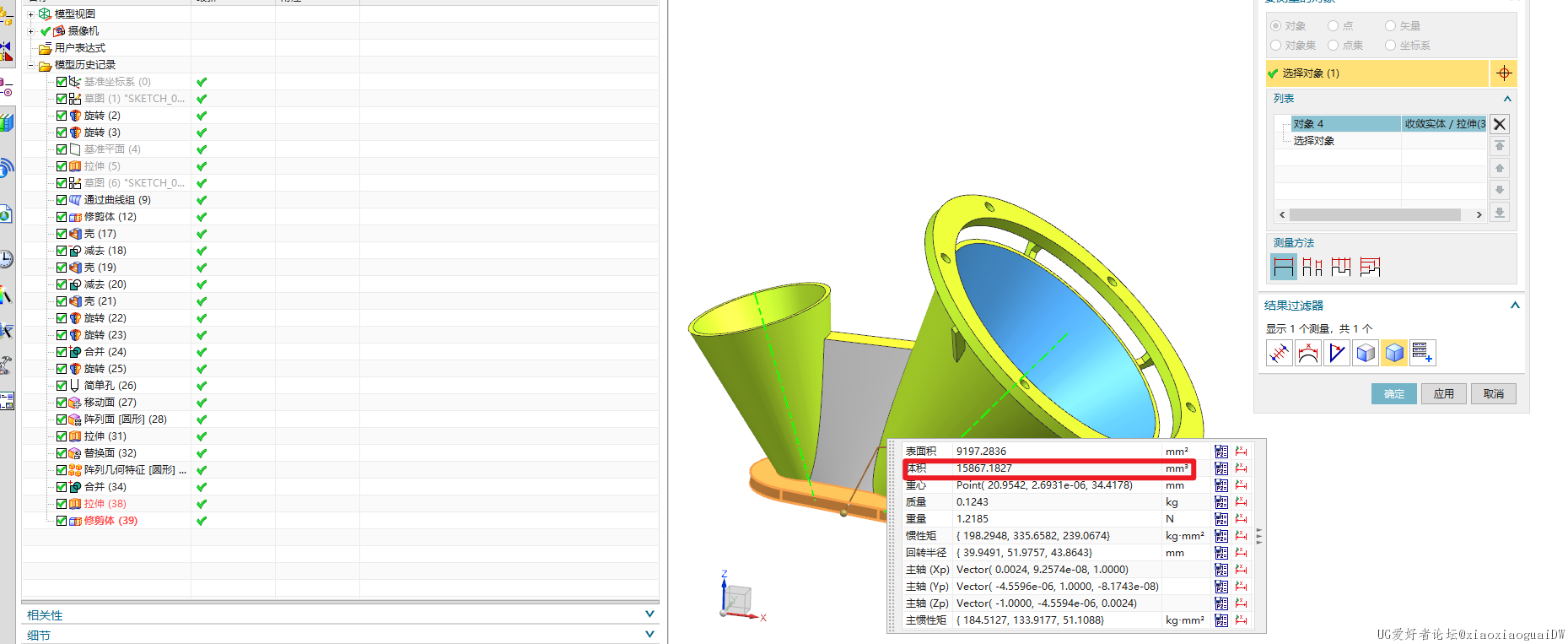Click the annotation icon in the 体积 row
1568x644 pixels.
[1241, 468]
